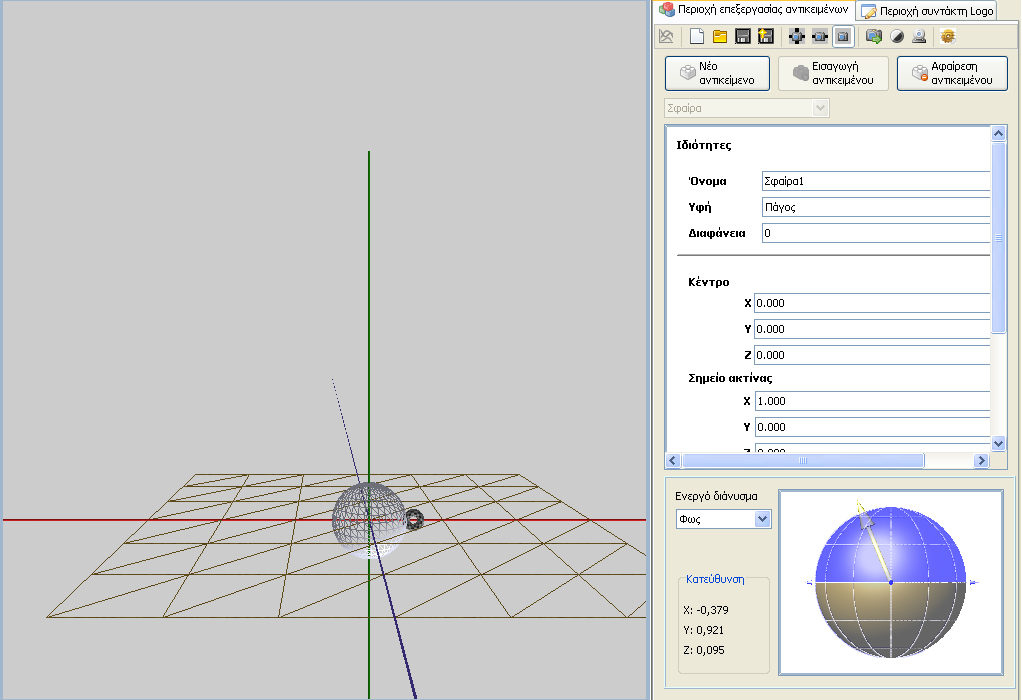Switch to Περιοχή συντάκτη Logo tab
1022x700 pixels.
[x=927, y=11]
